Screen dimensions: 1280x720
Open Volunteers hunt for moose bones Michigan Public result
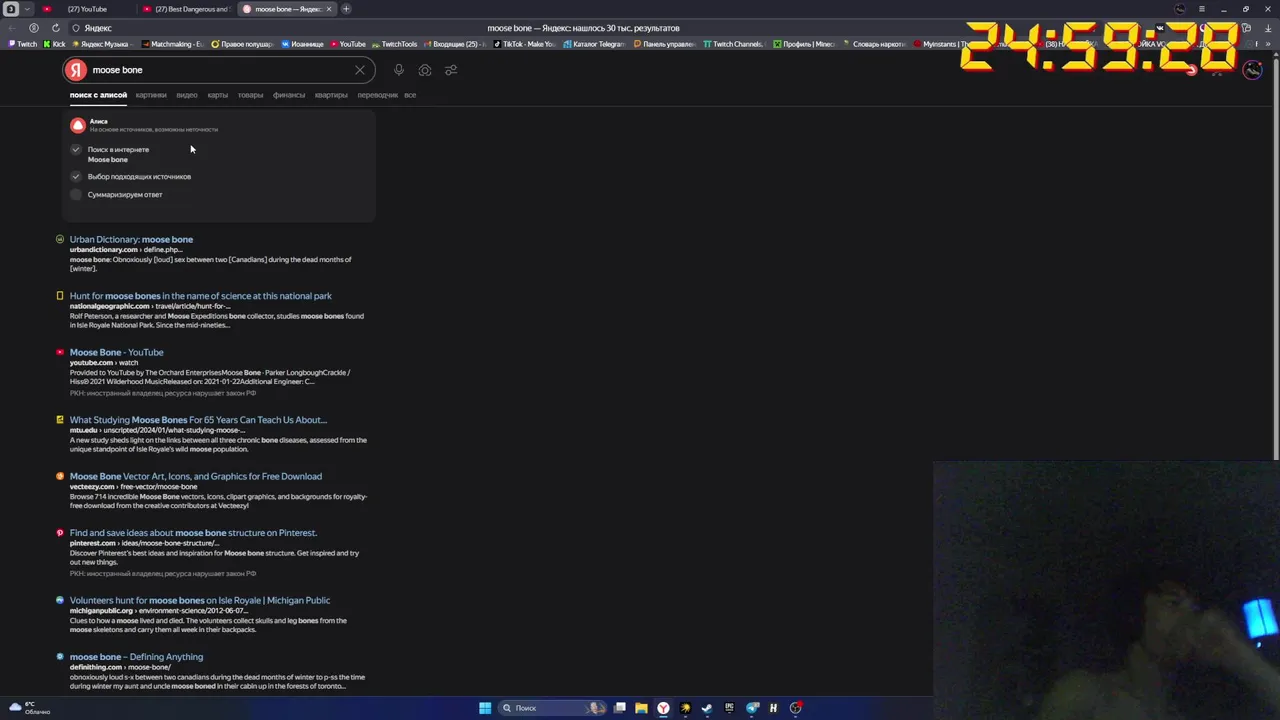200,600
